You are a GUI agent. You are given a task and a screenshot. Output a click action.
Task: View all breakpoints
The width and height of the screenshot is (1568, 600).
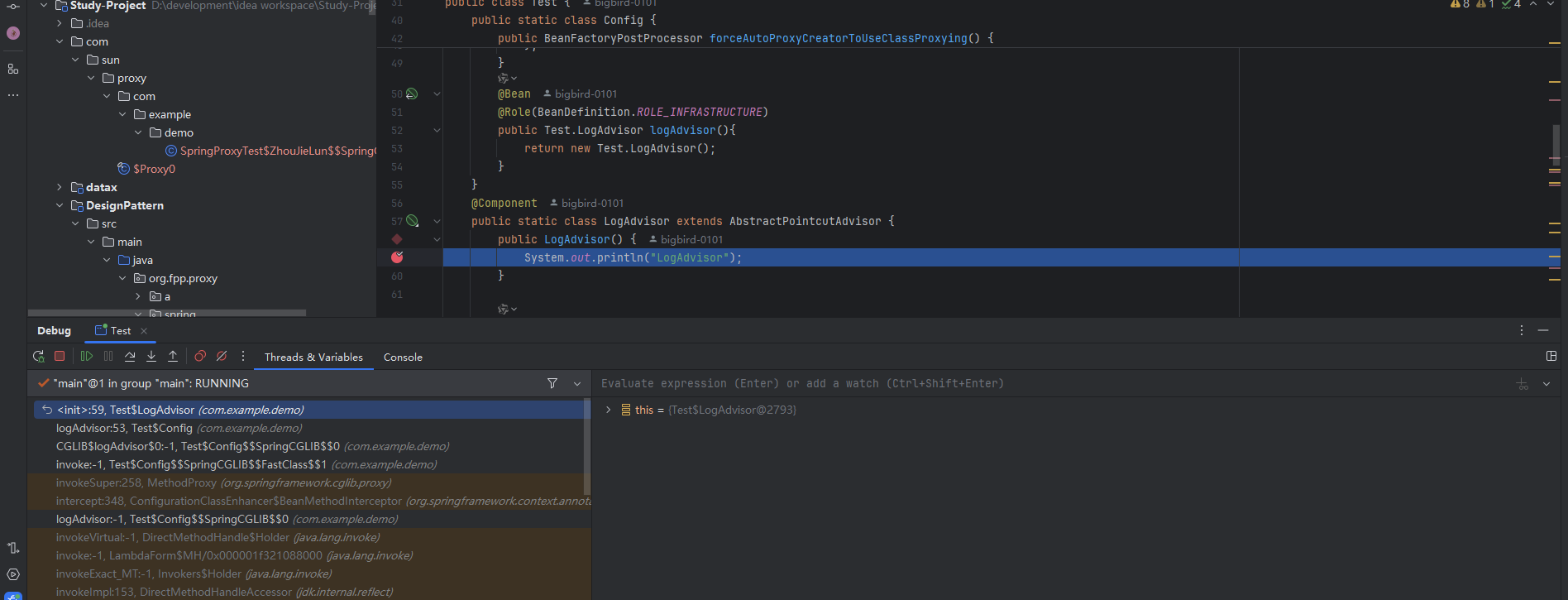(x=200, y=357)
